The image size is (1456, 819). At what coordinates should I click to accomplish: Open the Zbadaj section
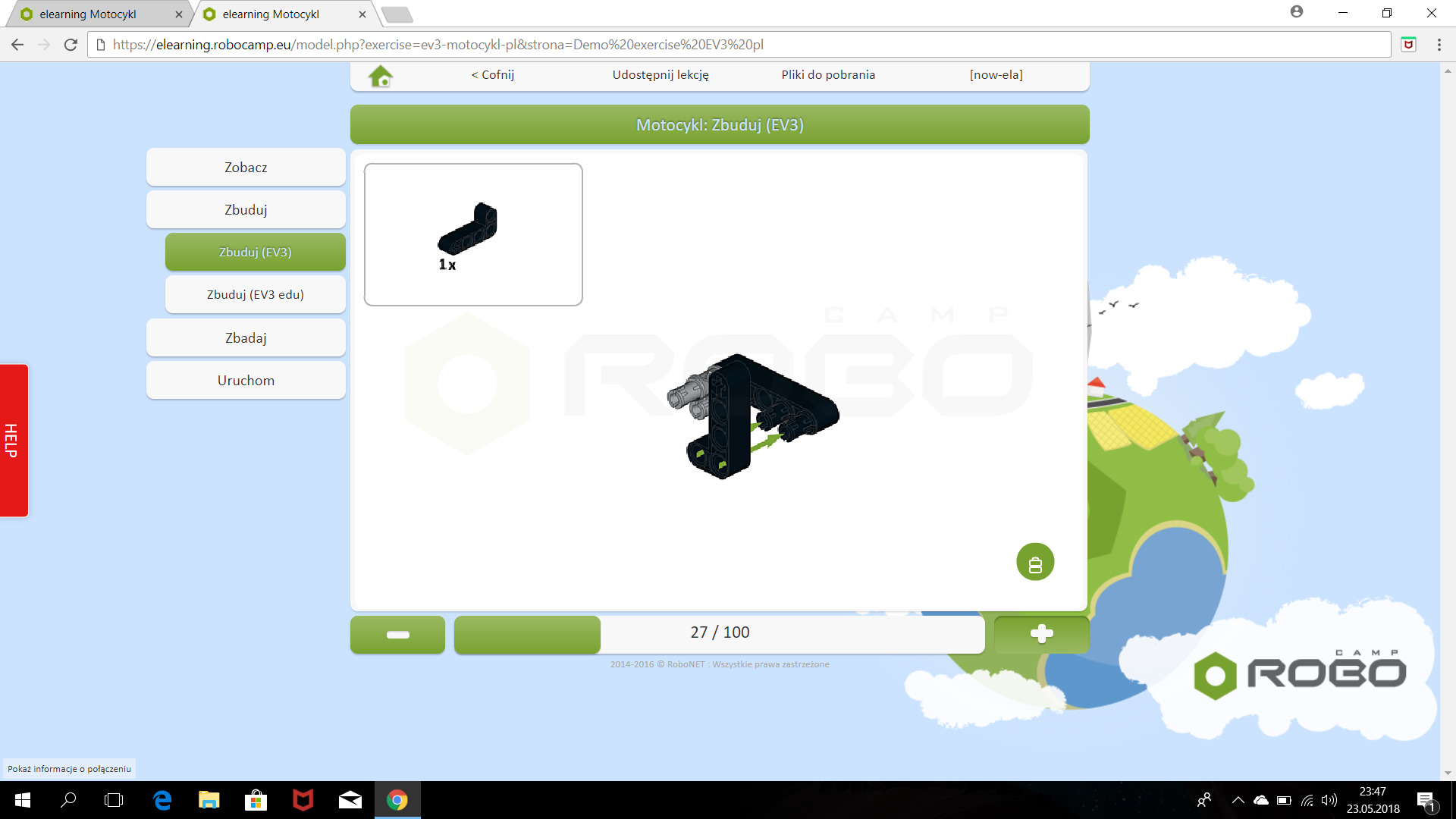click(246, 337)
